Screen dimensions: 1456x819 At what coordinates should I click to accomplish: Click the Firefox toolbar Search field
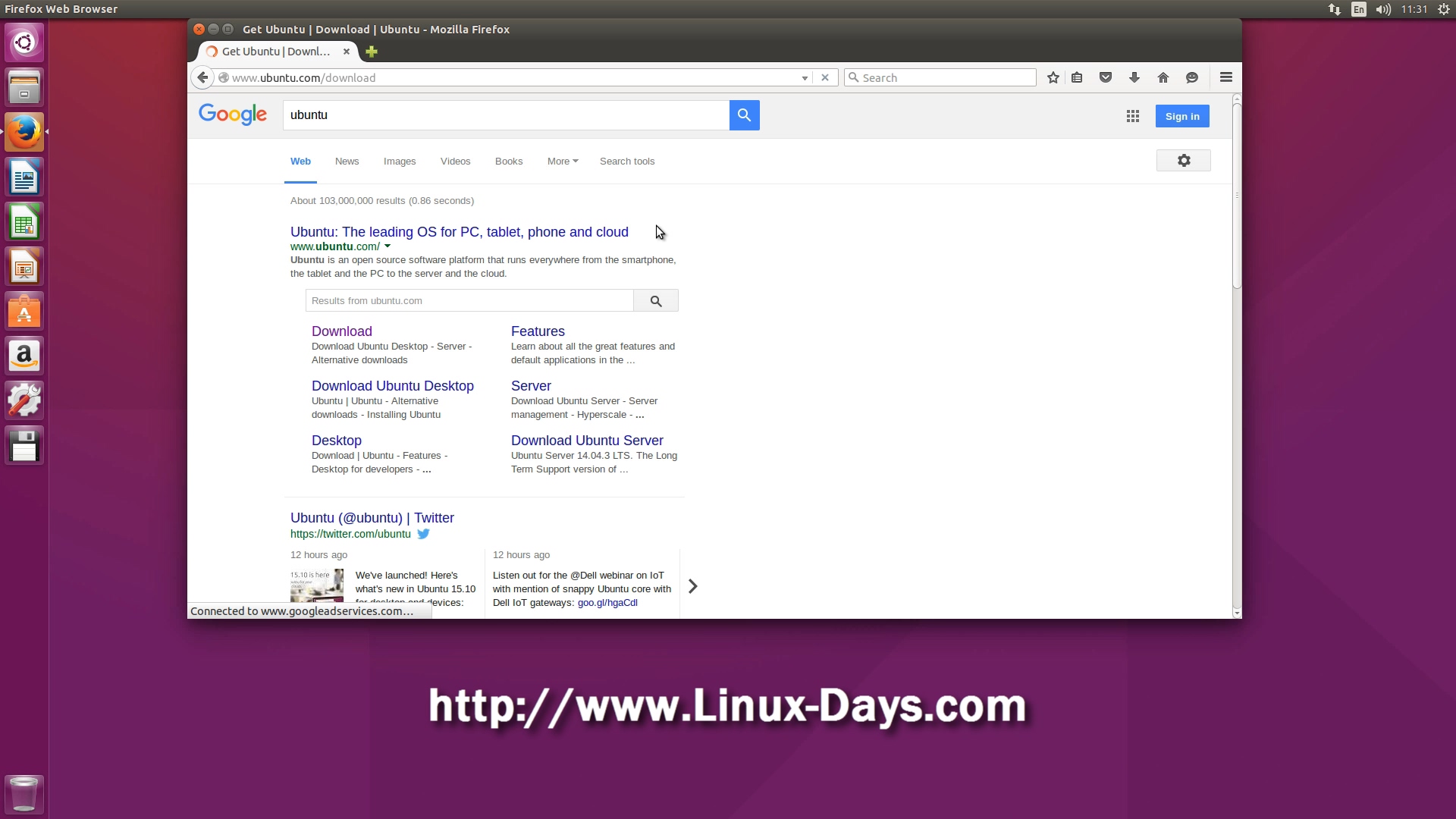940,77
